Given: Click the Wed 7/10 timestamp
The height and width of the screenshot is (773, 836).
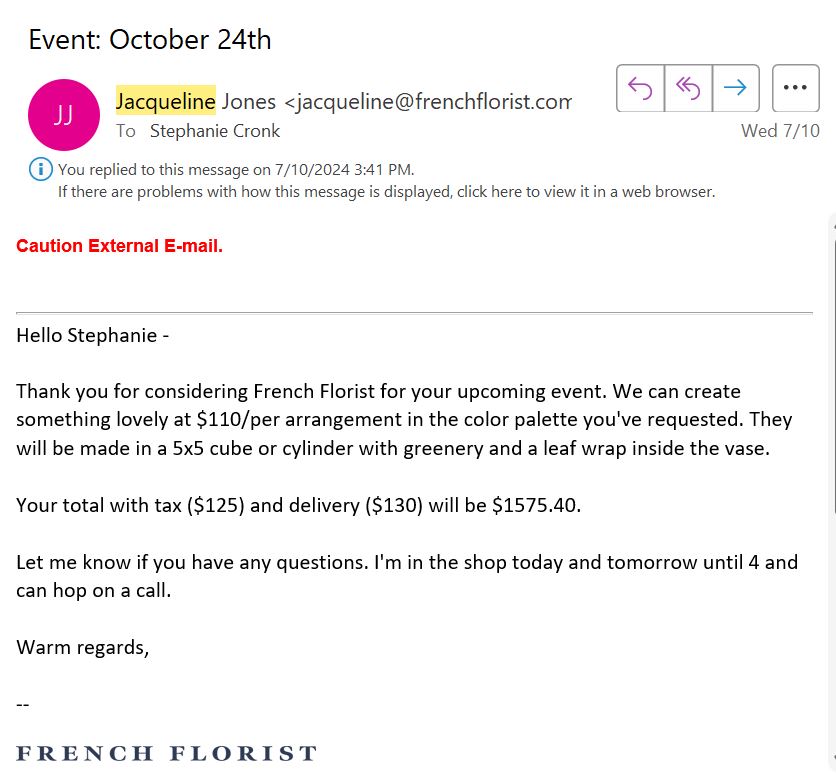Looking at the screenshot, I should pos(780,130).
